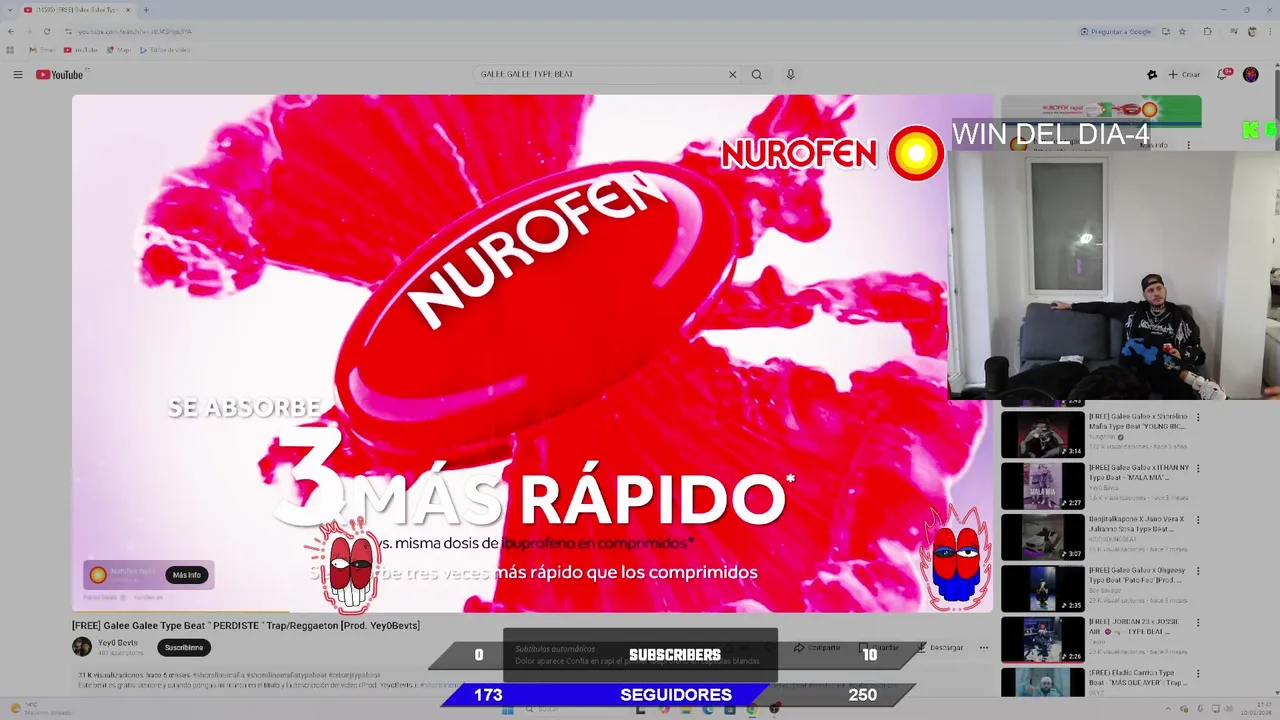Open the apps grid in bookmarks bar
The height and width of the screenshot is (720, 1280).
(11, 50)
